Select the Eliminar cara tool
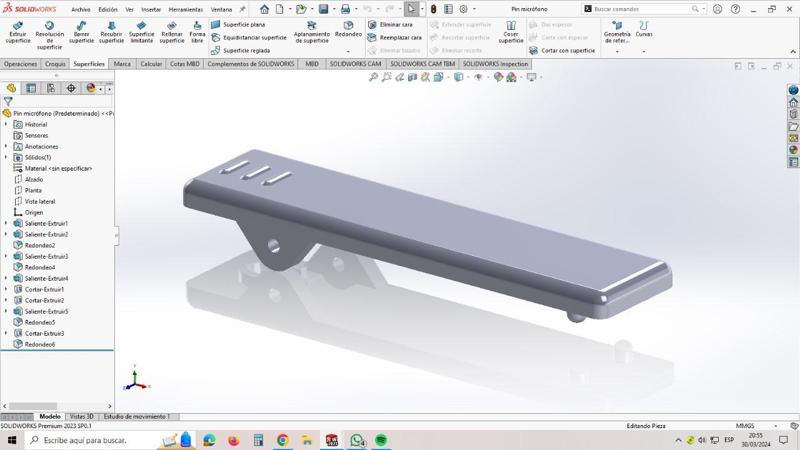The height and width of the screenshot is (450, 800). tap(390, 24)
